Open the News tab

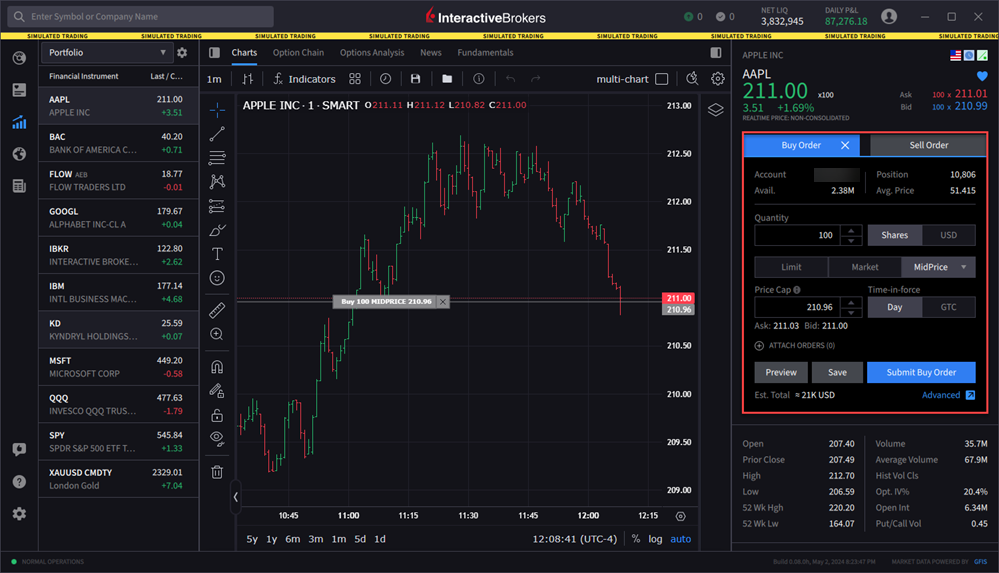[431, 53]
